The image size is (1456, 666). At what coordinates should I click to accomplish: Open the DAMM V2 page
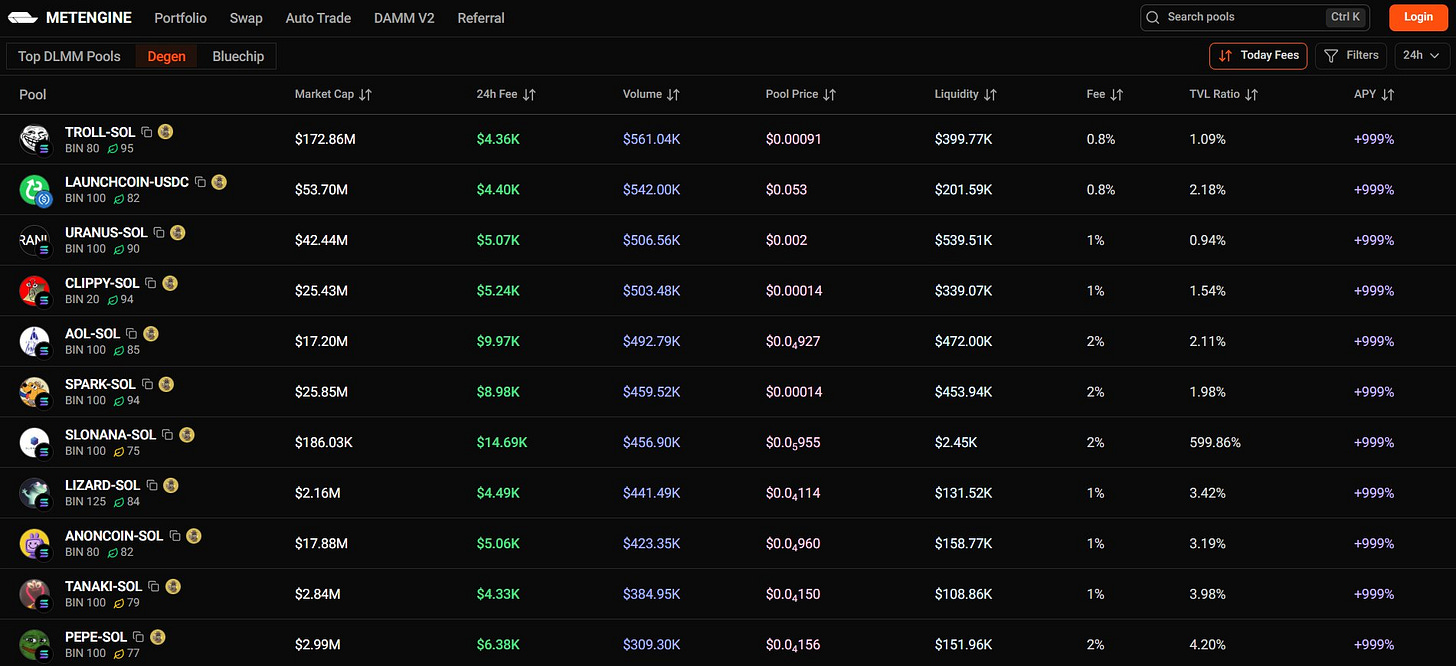[404, 18]
